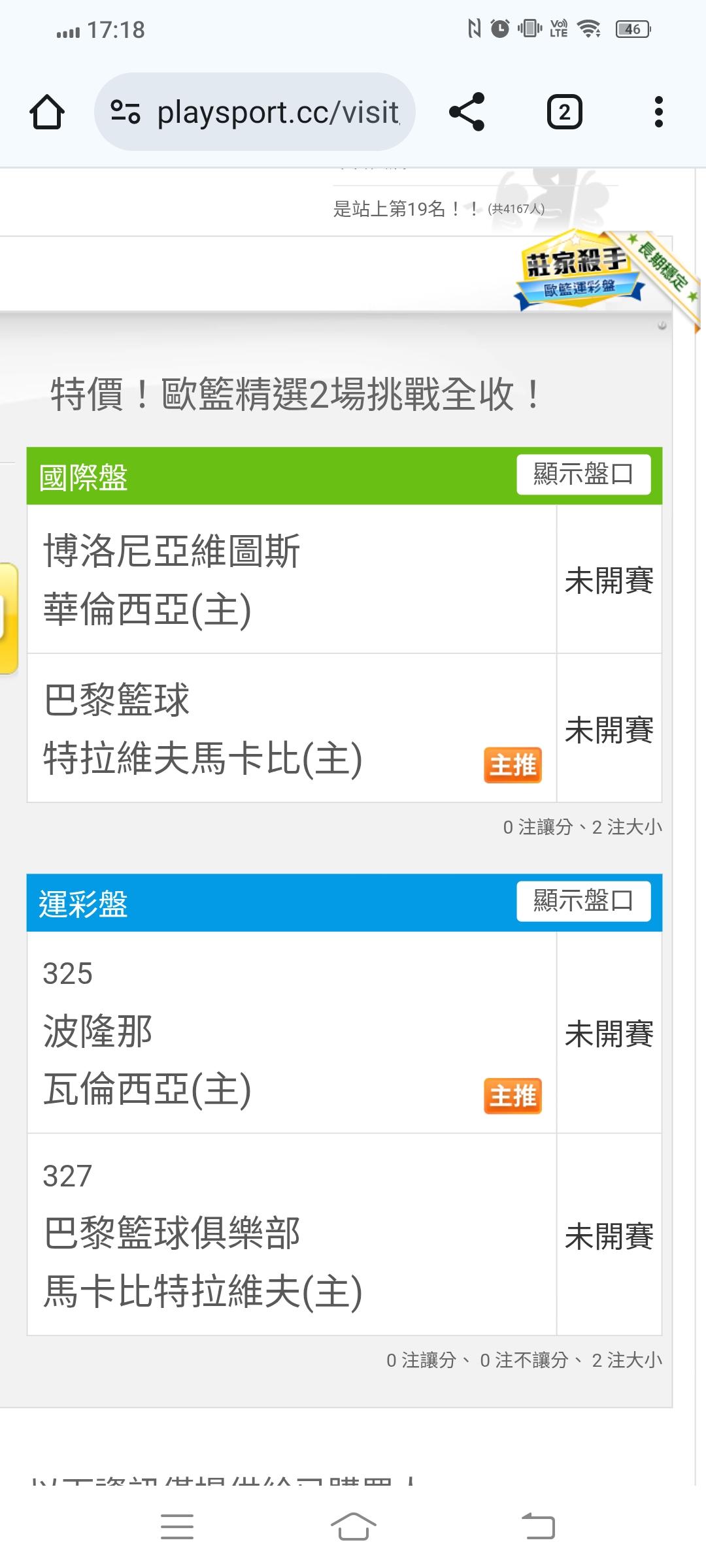This screenshot has width=706, height=1568.
Task: Open the tab switcher showing 2 tabs
Action: tap(564, 112)
